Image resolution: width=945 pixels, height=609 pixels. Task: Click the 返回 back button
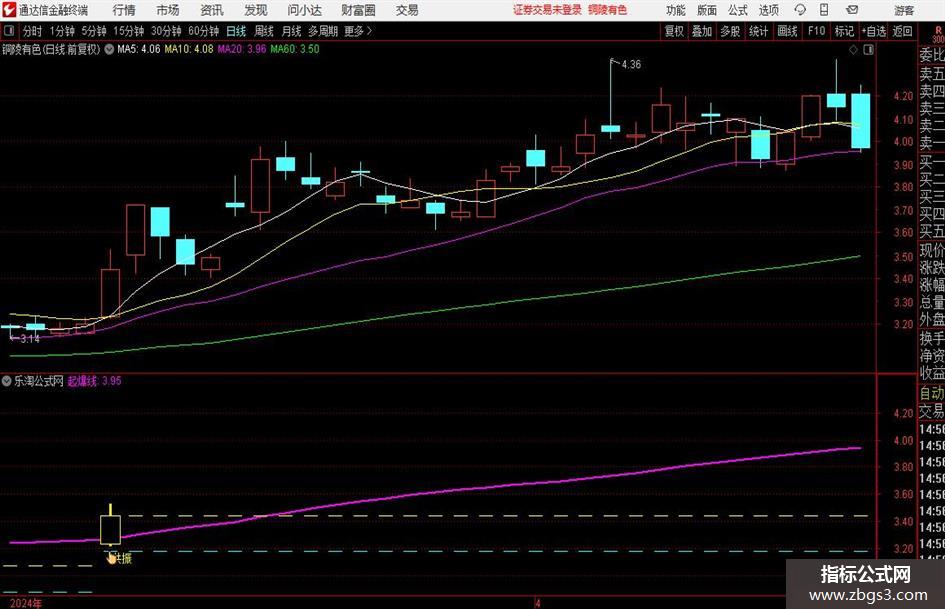902,31
